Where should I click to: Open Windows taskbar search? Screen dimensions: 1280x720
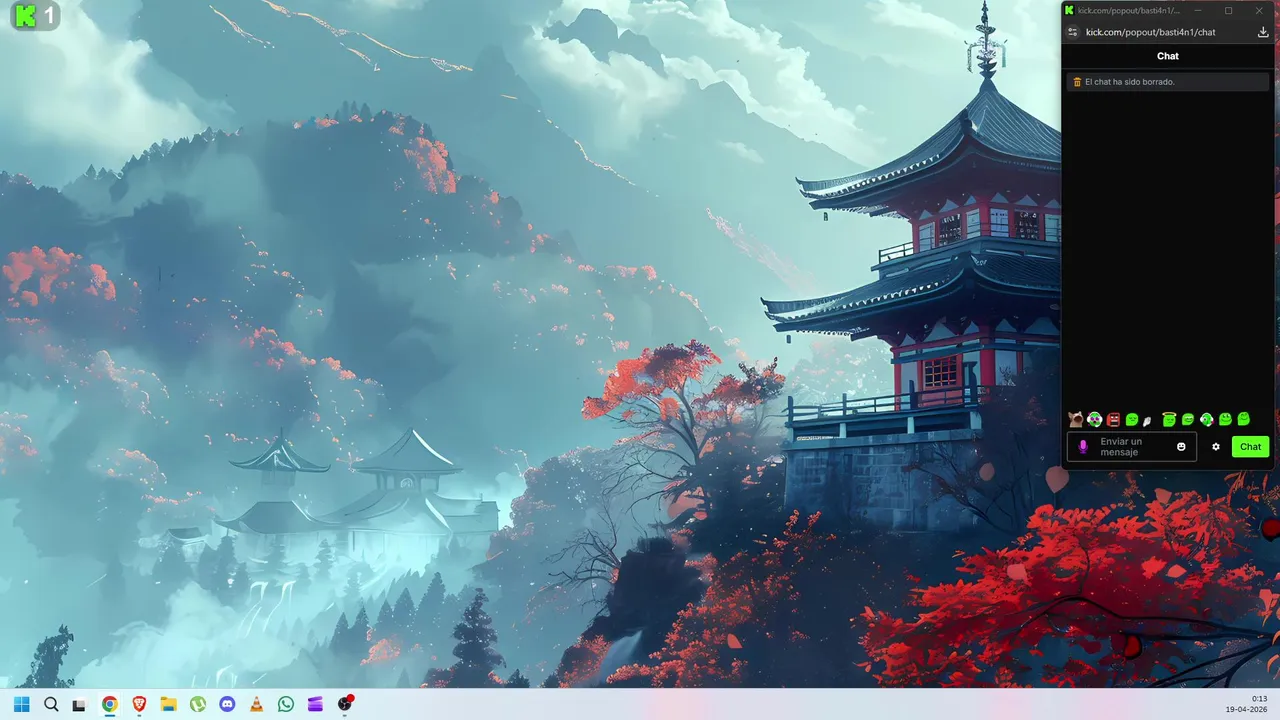[x=51, y=704]
